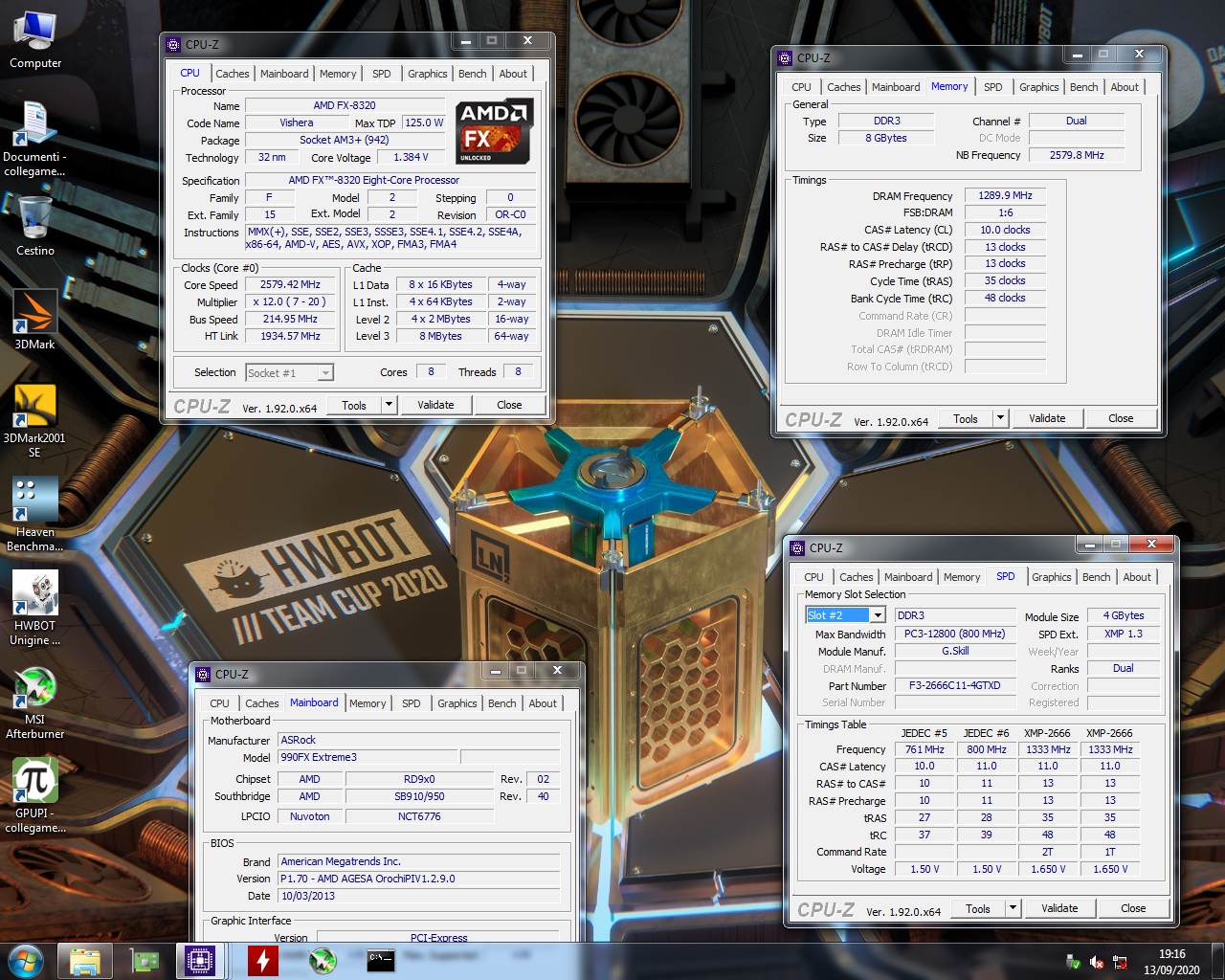Click Close in the CPU window
Image resolution: width=1225 pixels, height=980 pixels.
point(509,405)
